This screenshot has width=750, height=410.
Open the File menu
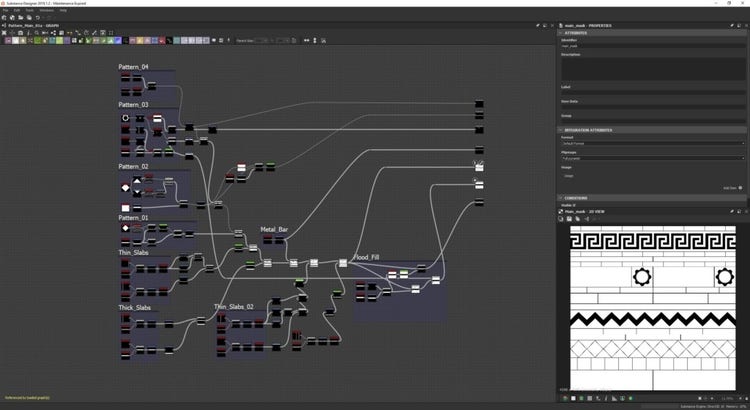pyautogui.click(x=5, y=10)
